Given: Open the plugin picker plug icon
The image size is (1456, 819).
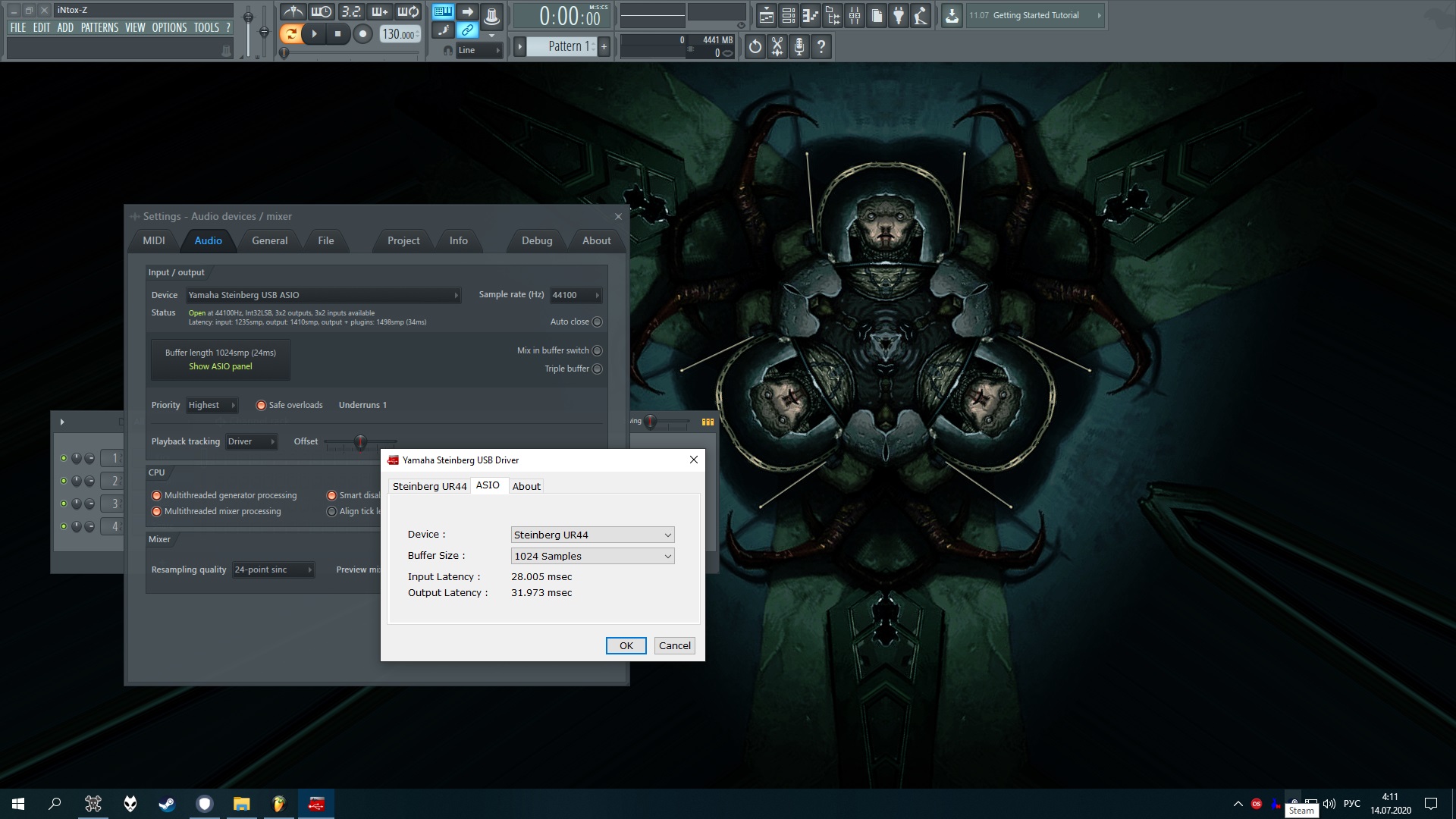Looking at the screenshot, I should (899, 15).
